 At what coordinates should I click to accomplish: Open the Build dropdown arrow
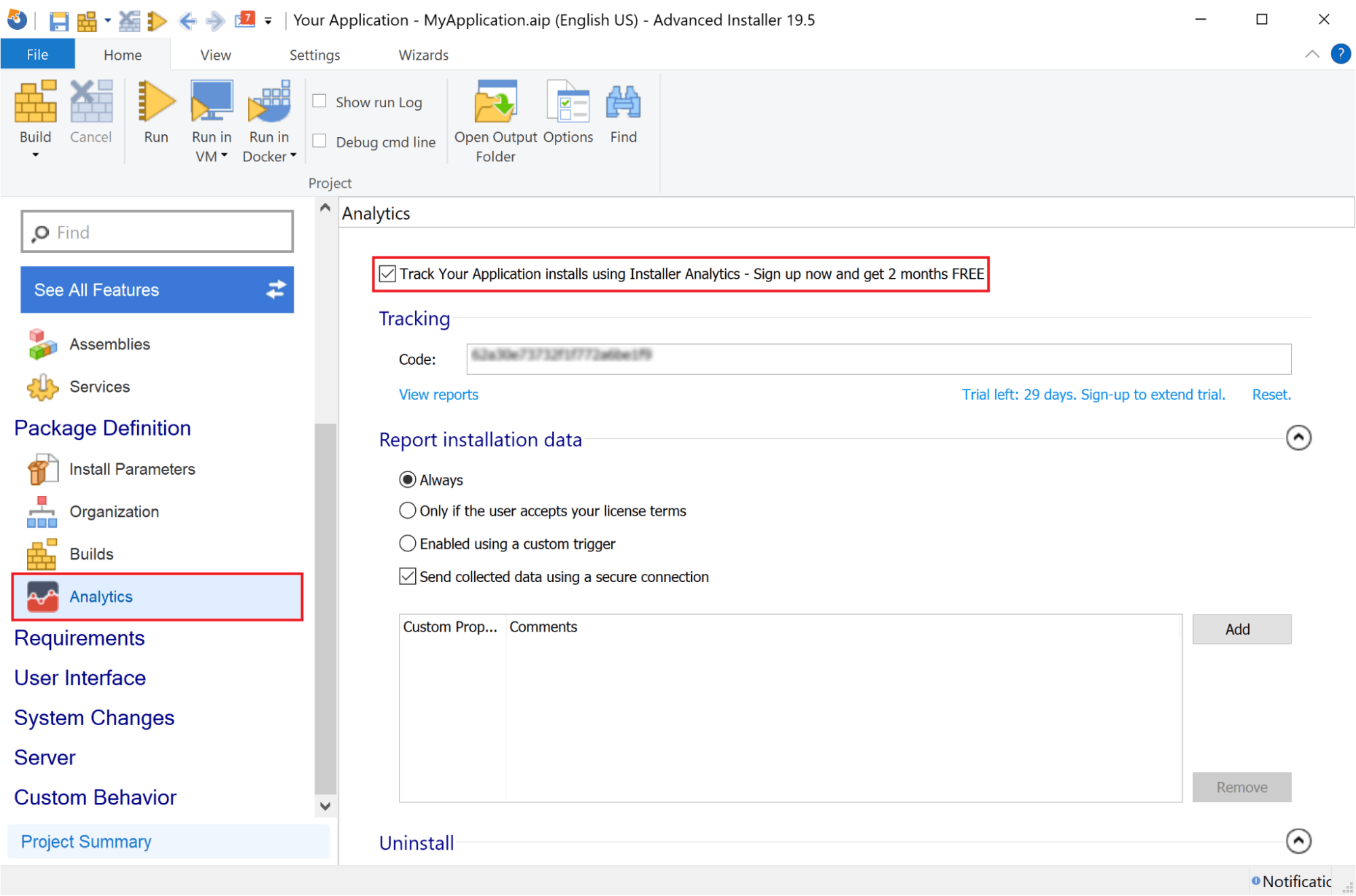(x=35, y=155)
